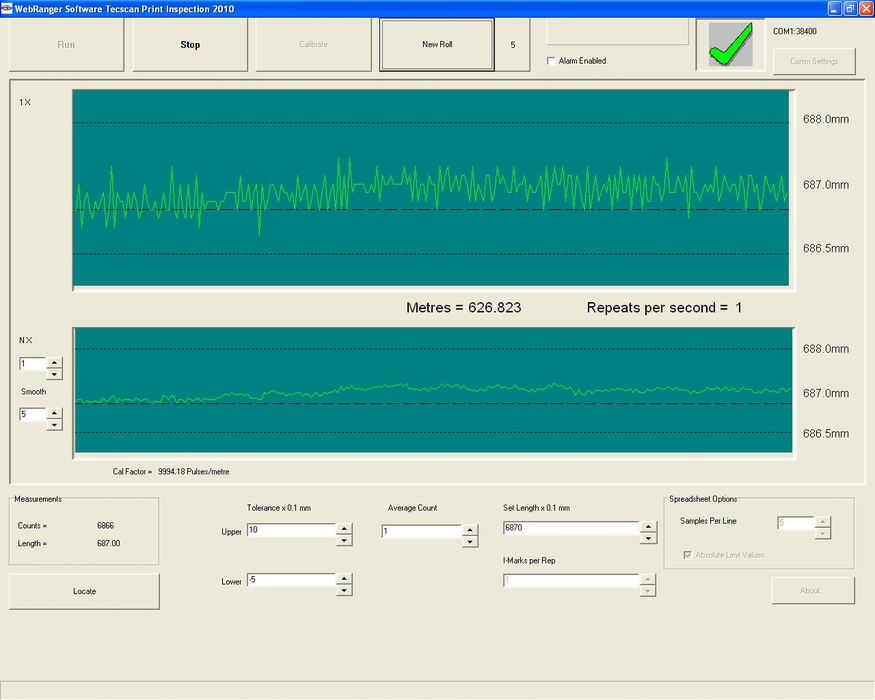
Task: Click the New Roll button
Action: 437,44
